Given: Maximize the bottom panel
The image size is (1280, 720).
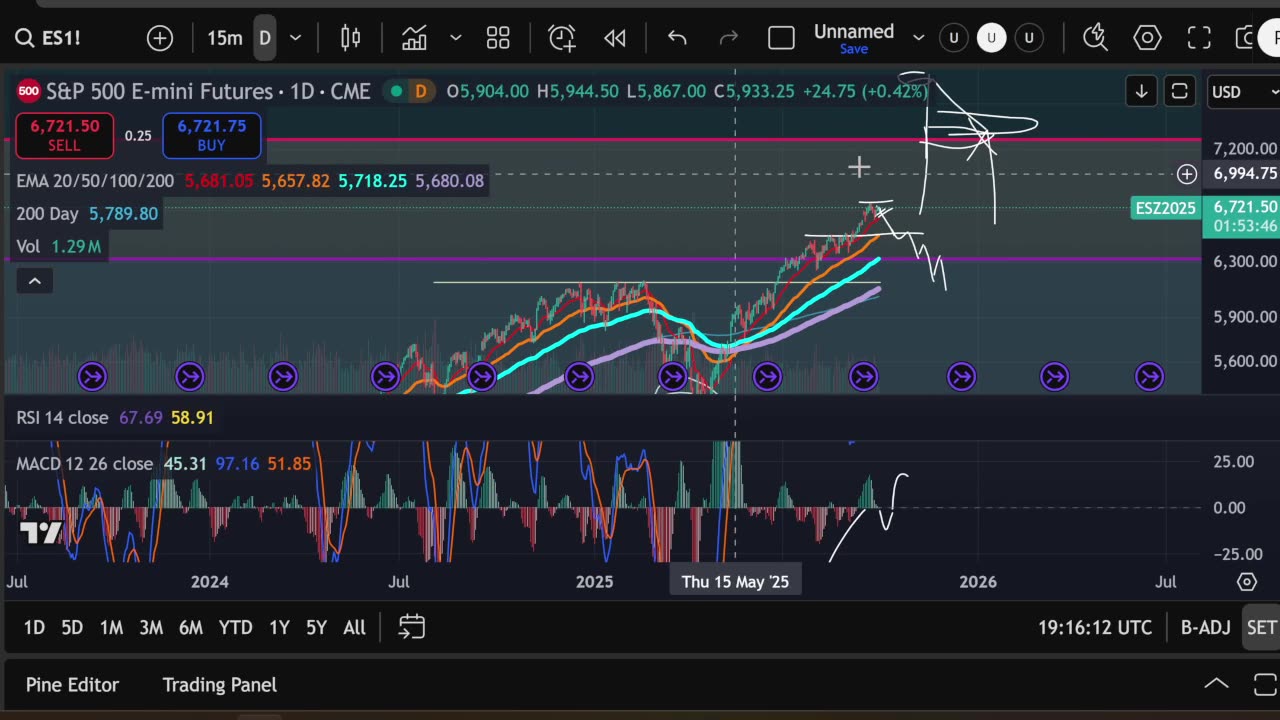Looking at the screenshot, I should [x=1265, y=685].
